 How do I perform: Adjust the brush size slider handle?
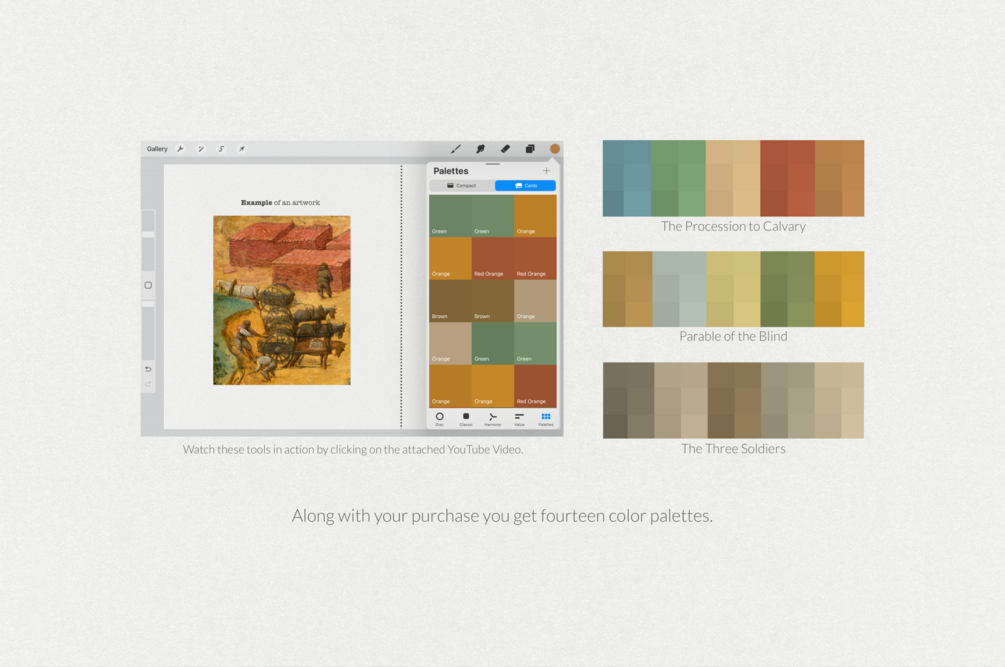point(148,235)
